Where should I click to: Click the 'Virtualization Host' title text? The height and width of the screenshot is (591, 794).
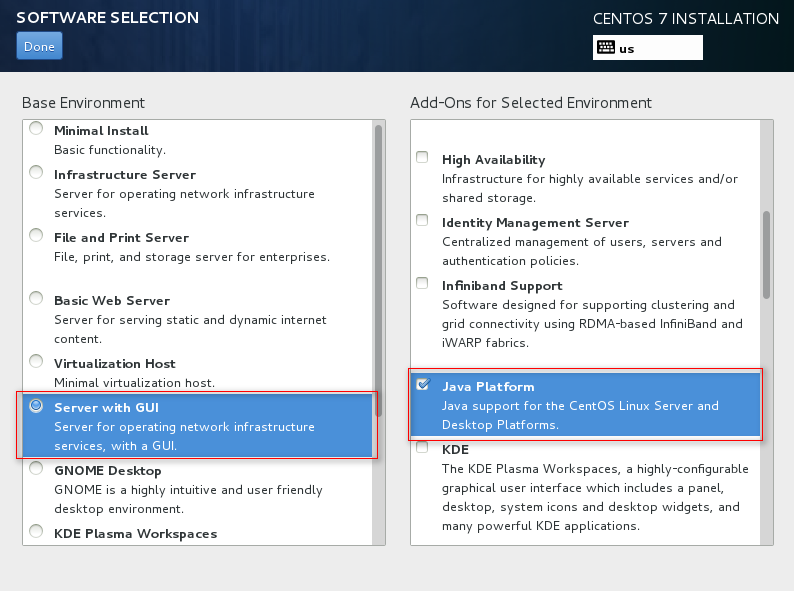point(115,364)
